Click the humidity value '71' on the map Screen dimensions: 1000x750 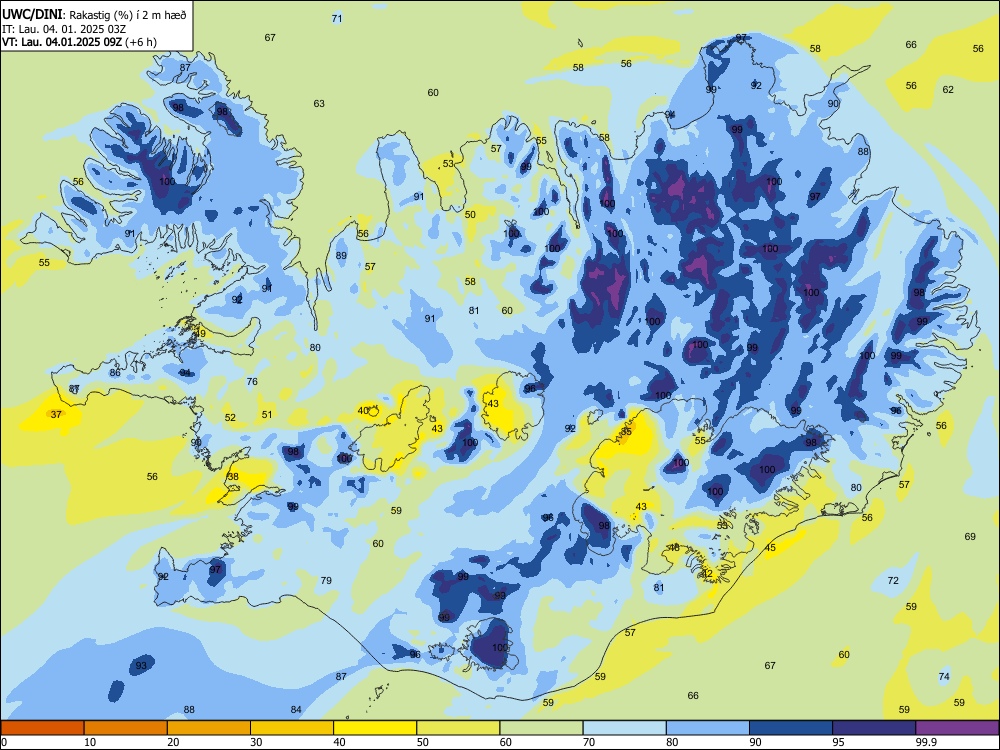pos(337,18)
